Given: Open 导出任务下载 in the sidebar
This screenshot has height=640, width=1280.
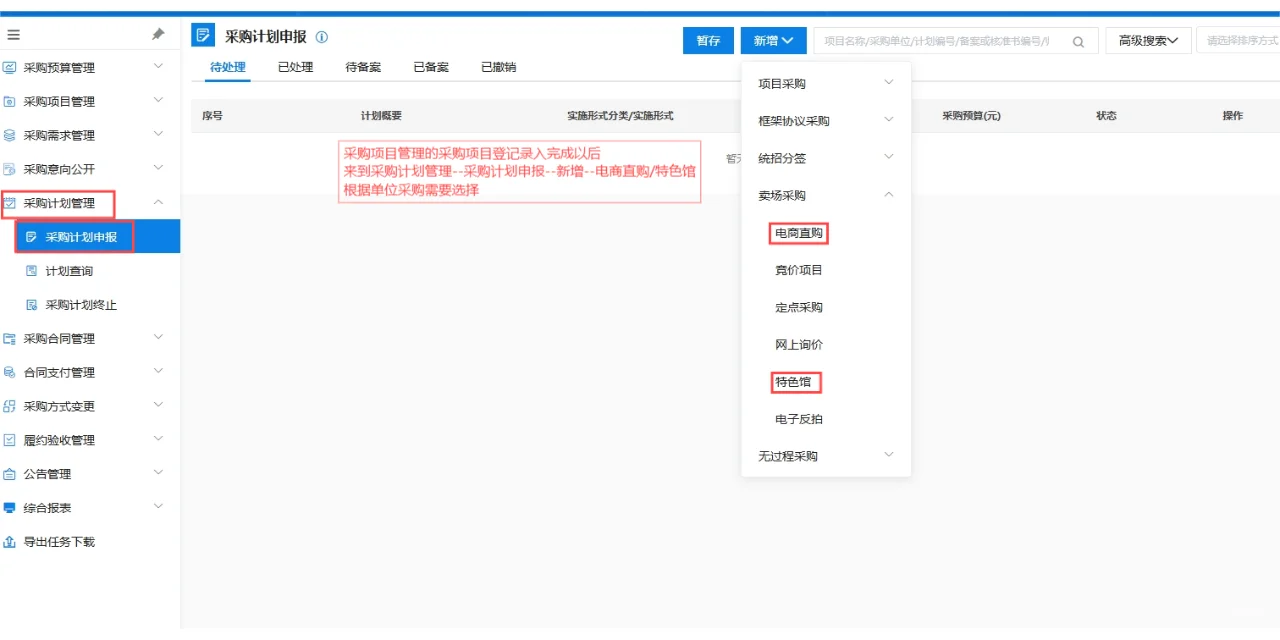Looking at the screenshot, I should 59,542.
